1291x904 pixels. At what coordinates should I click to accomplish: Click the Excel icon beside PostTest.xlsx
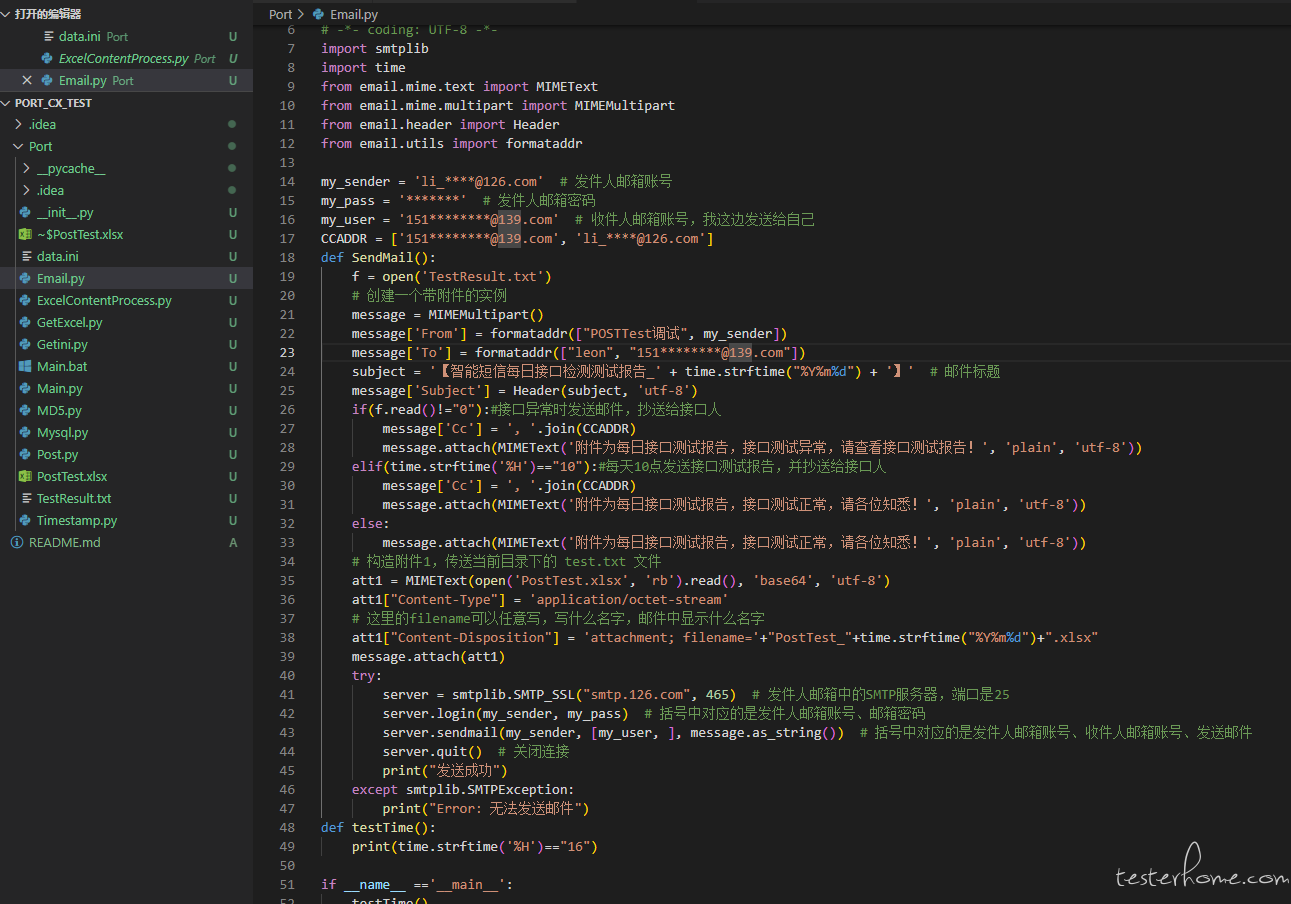[25, 477]
